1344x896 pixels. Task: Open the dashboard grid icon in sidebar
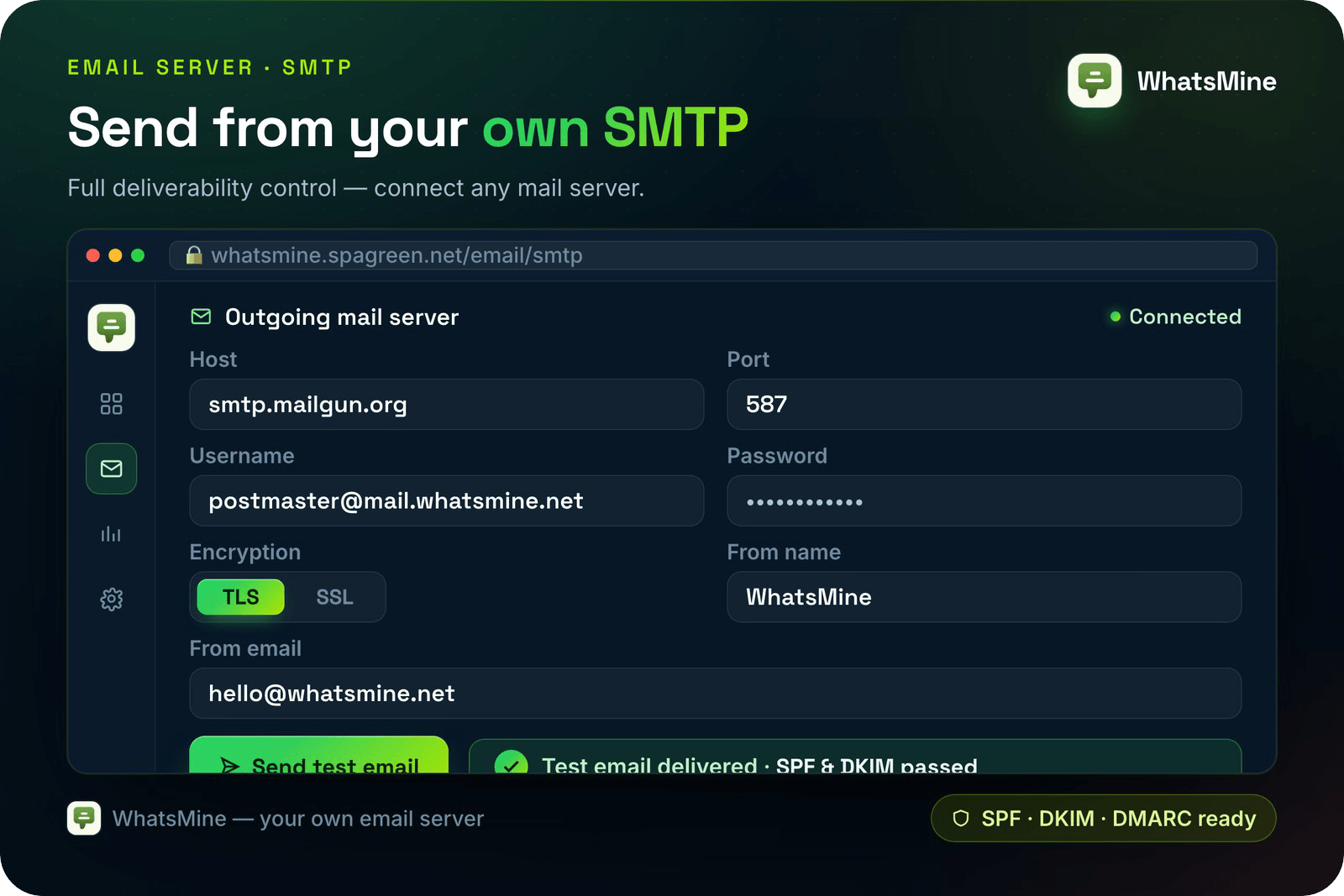111,404
